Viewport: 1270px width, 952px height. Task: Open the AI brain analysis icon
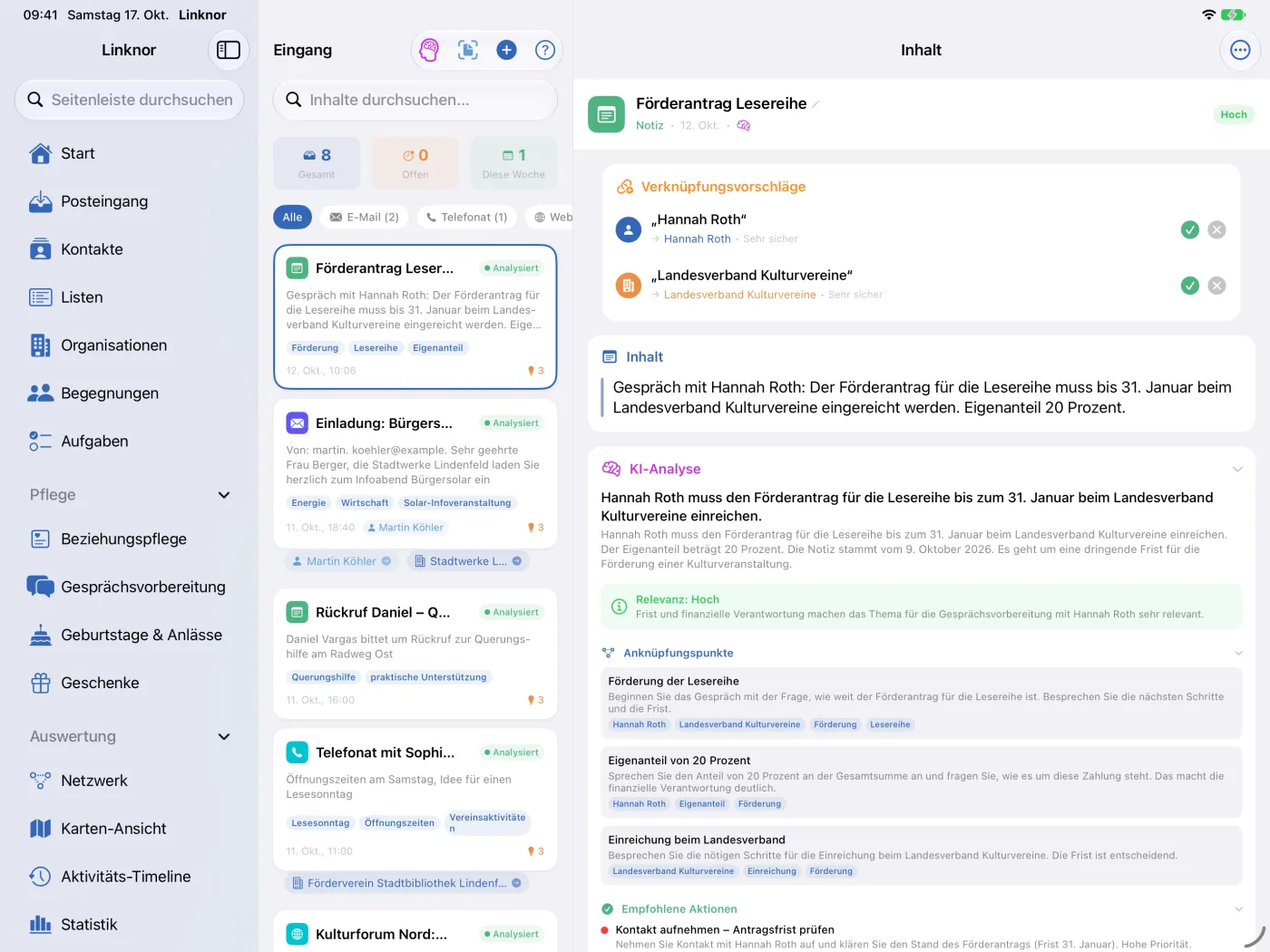pyautogui.click(x=429, y=50)
